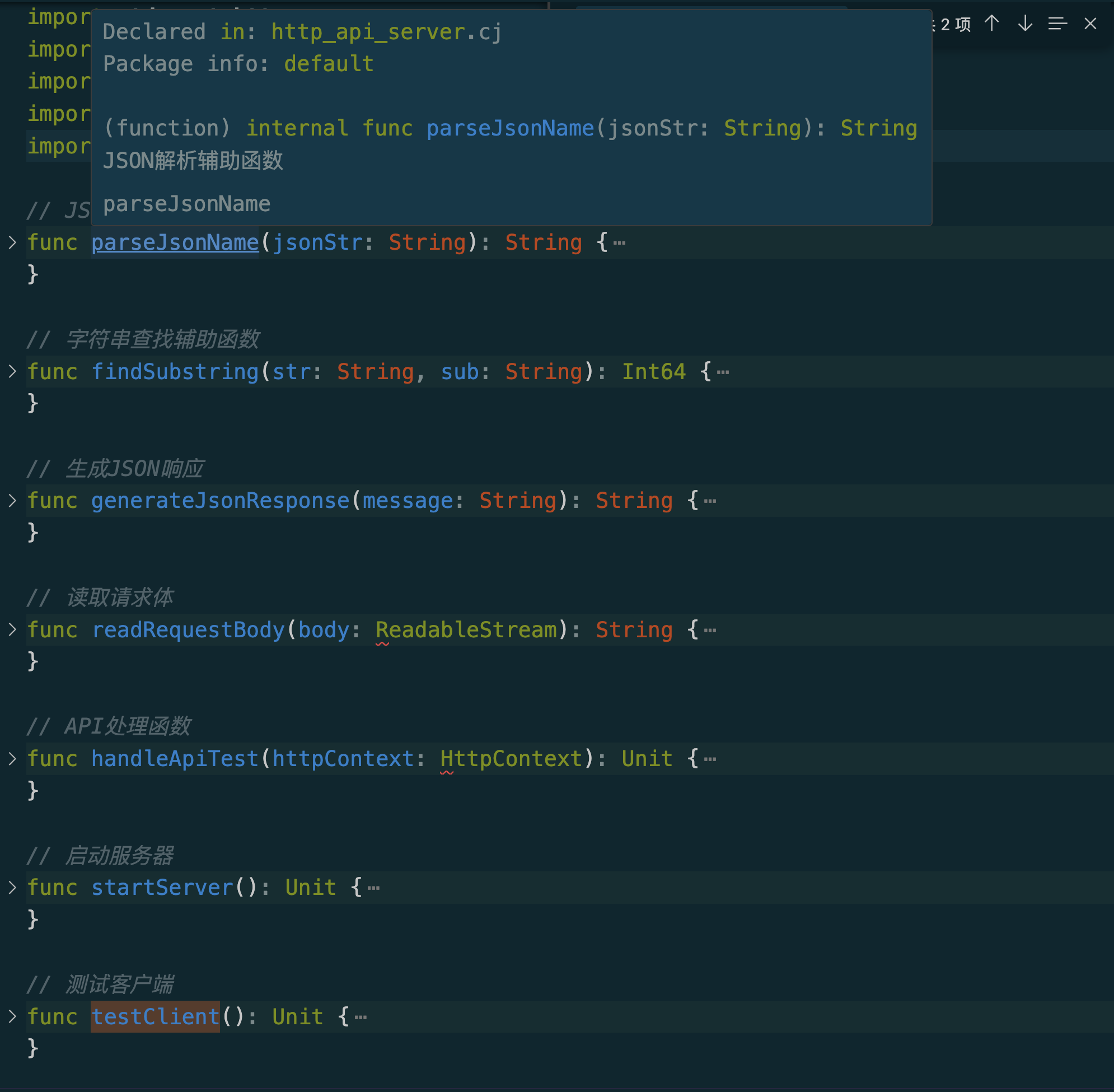
Task: Click the 'jsonStr' parameter in editor
Action: pyautogui.click(x=317, y=242)
